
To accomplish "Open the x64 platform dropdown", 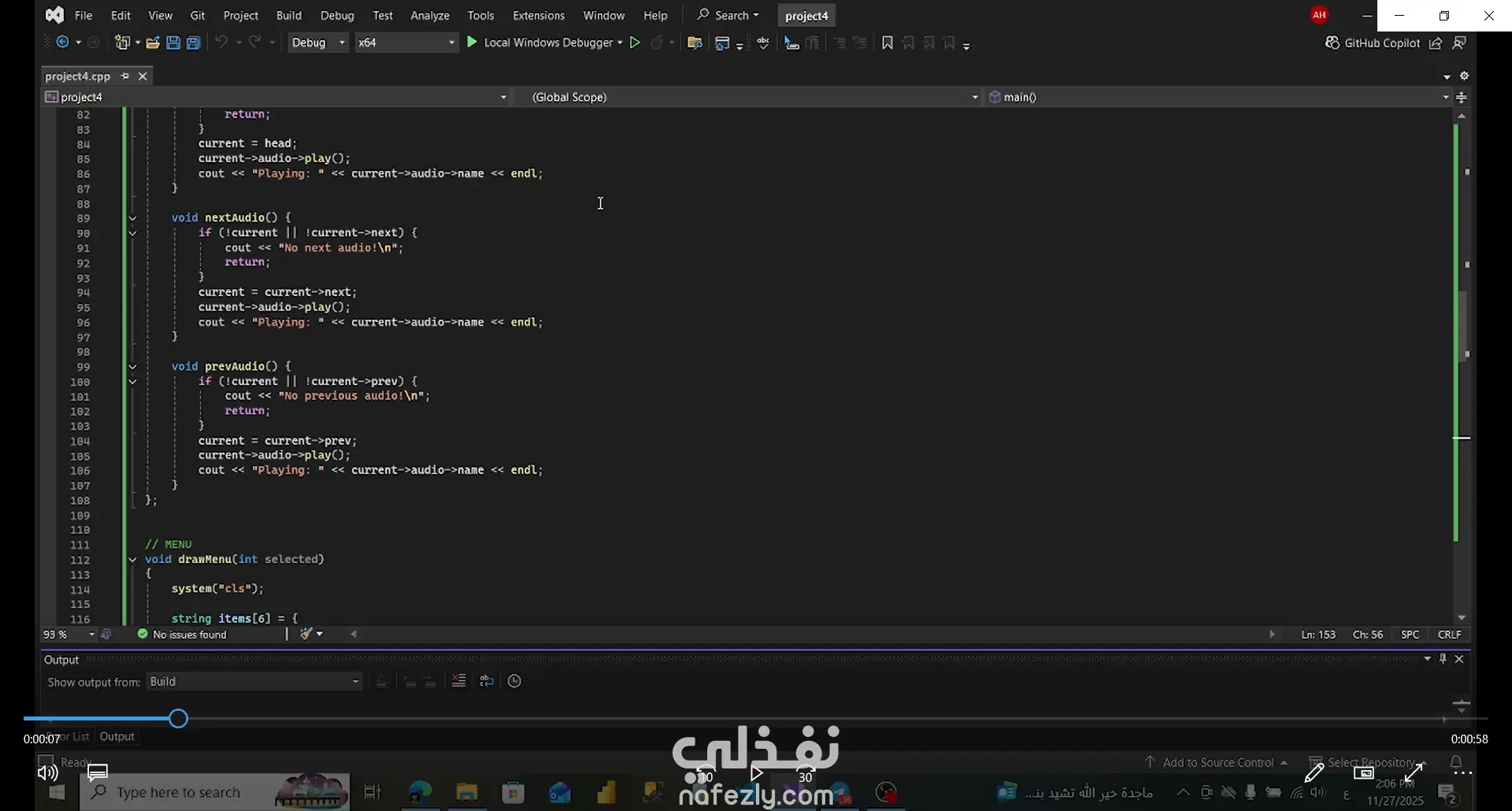I will pos(406,43).
